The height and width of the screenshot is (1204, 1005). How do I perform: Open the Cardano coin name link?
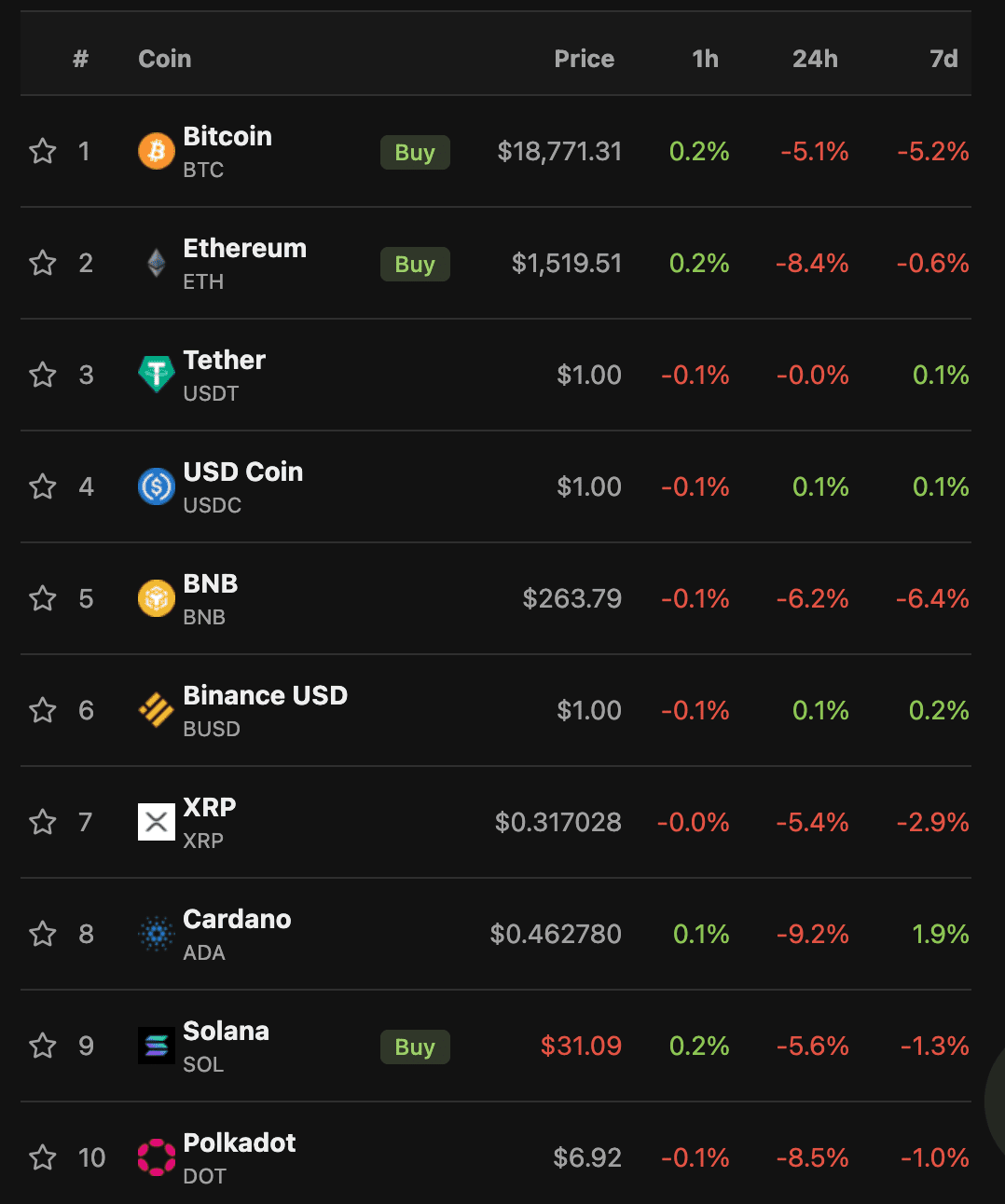point(237,920)
